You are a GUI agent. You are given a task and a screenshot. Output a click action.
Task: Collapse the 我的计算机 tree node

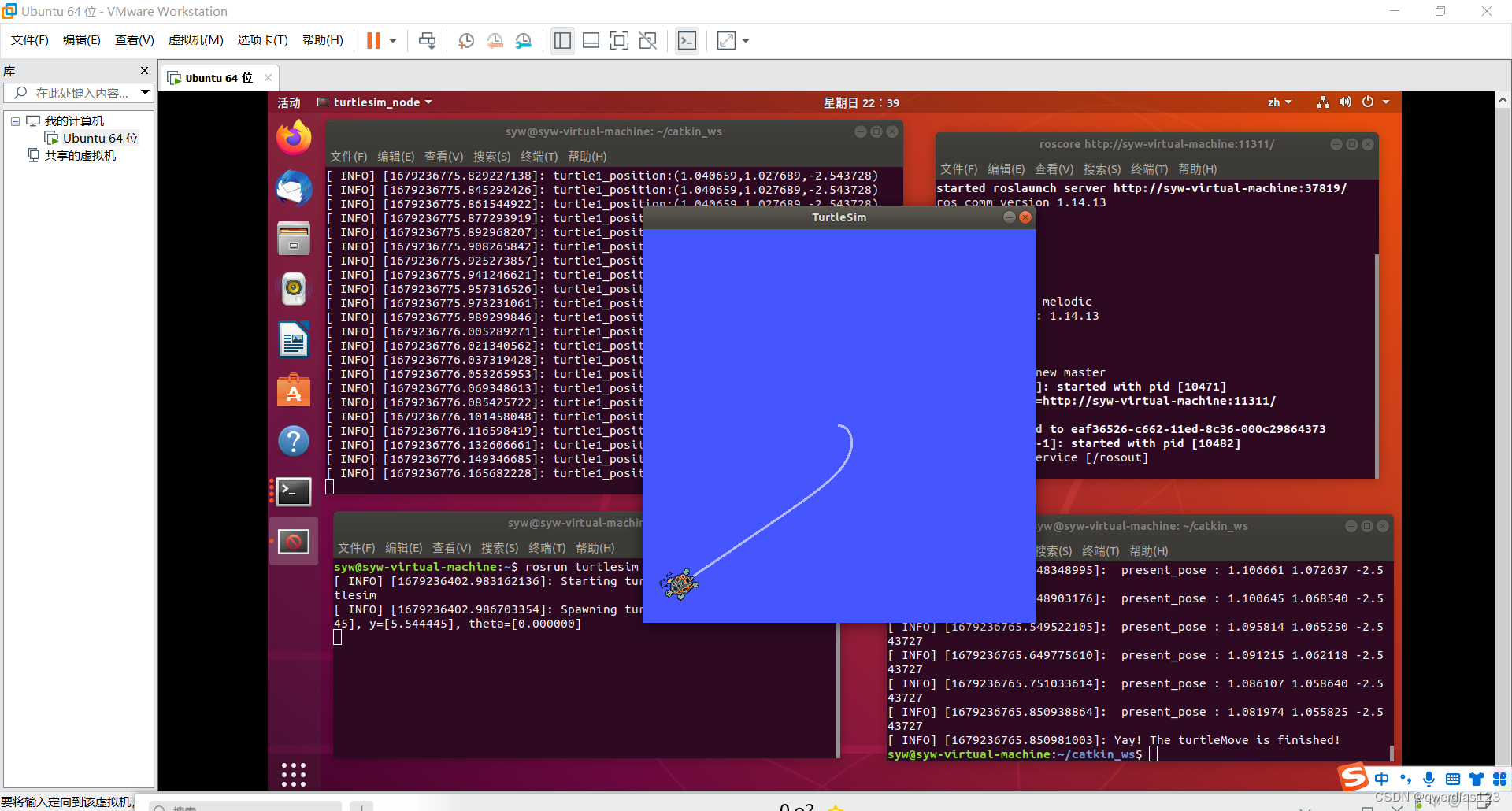15,121
